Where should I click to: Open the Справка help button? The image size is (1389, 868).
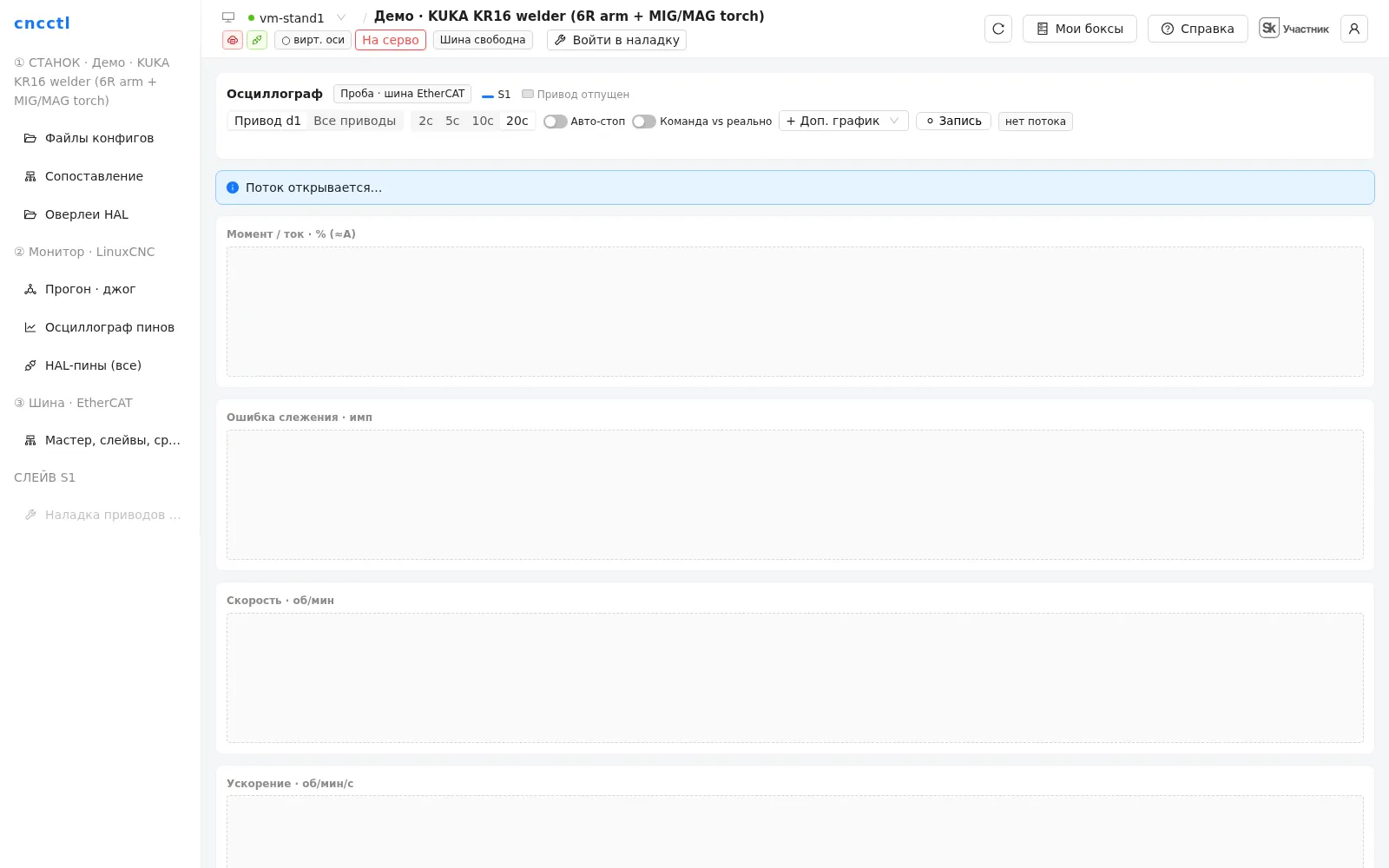coord(1198,29)
